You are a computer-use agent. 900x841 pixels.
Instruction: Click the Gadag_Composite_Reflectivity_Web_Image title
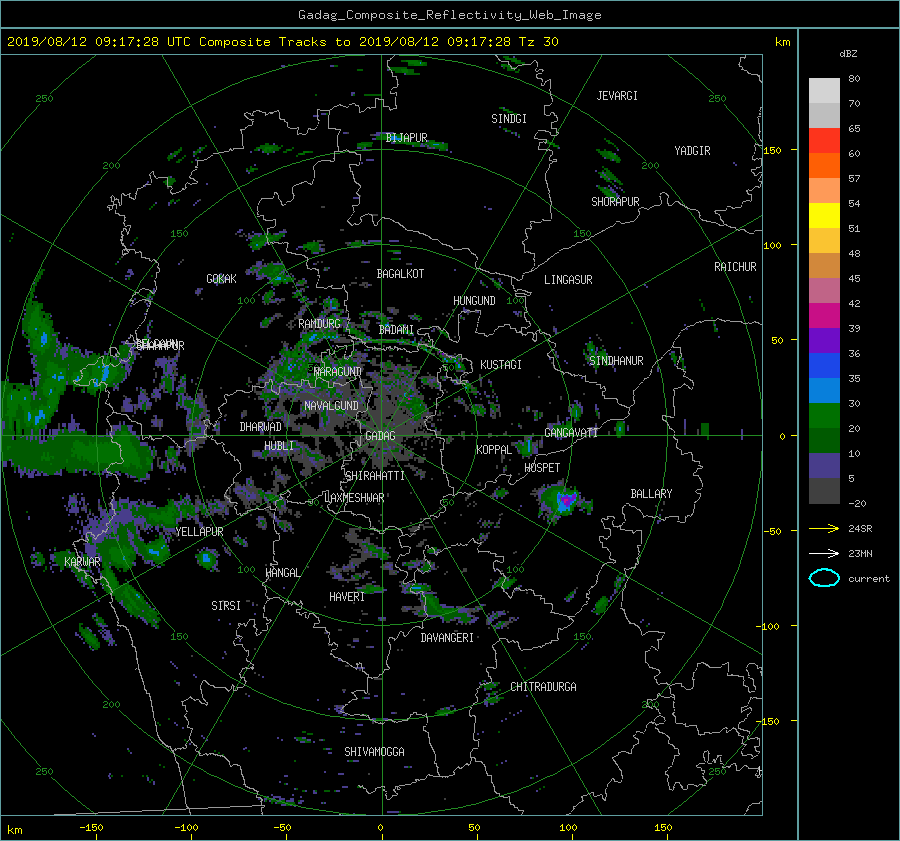(x=449, y=15)
